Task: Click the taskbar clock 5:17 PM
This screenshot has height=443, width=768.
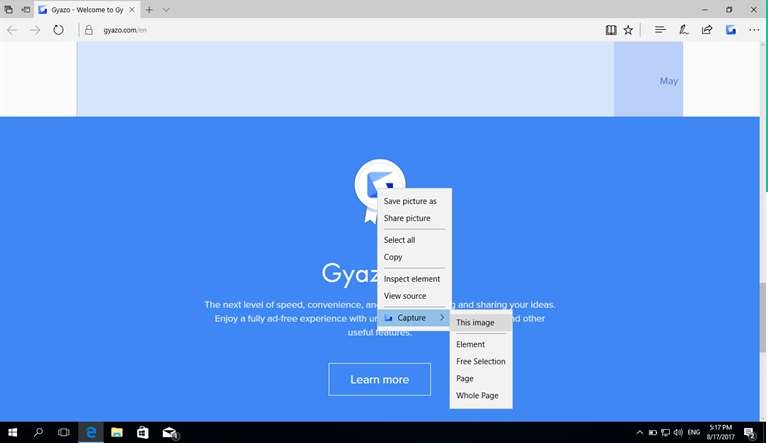Action: (720, 432)
